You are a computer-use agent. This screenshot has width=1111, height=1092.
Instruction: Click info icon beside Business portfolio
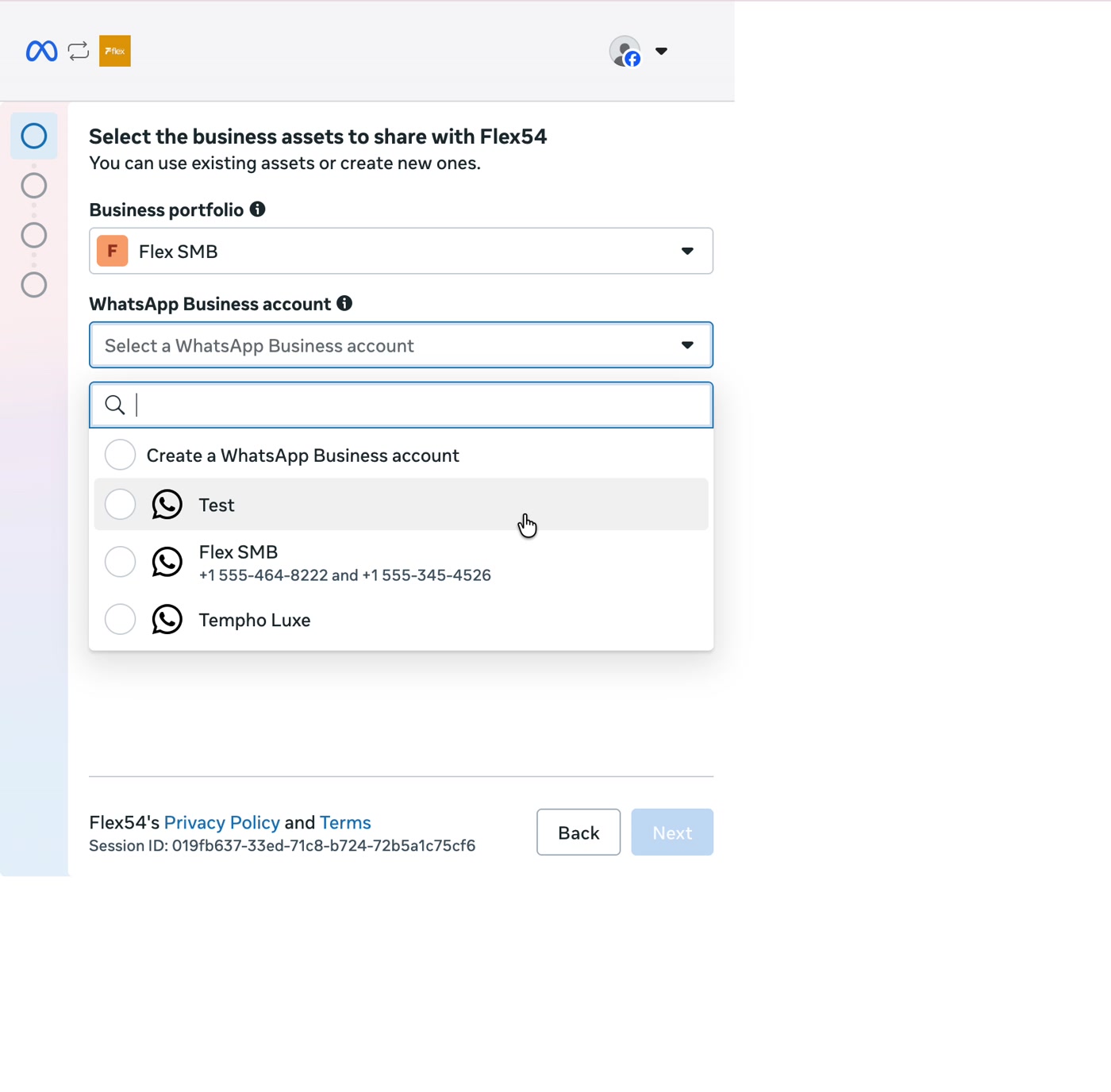pos(258,210)
